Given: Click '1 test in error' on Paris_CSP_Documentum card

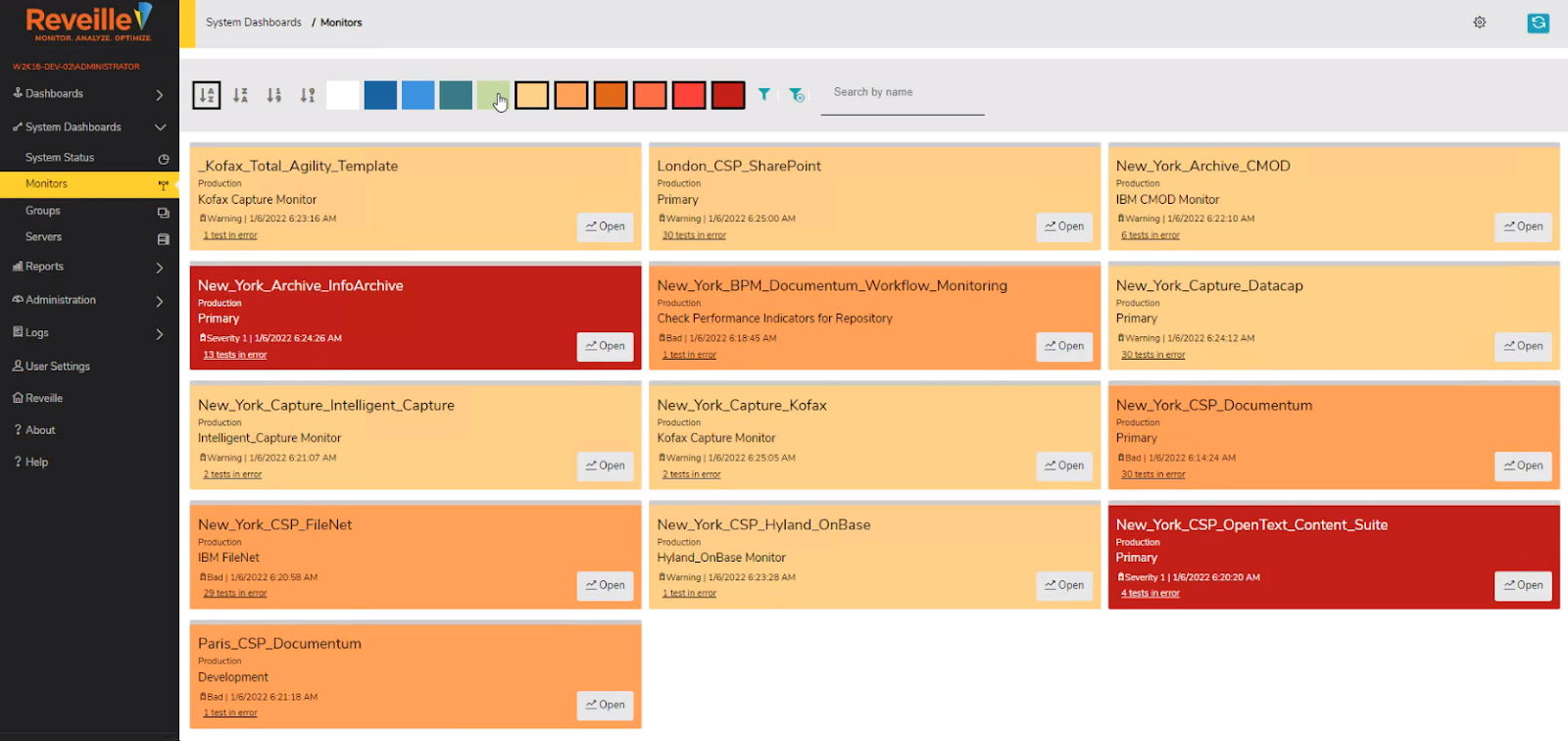Looking at the screenshot, I should tap(230, 713).
